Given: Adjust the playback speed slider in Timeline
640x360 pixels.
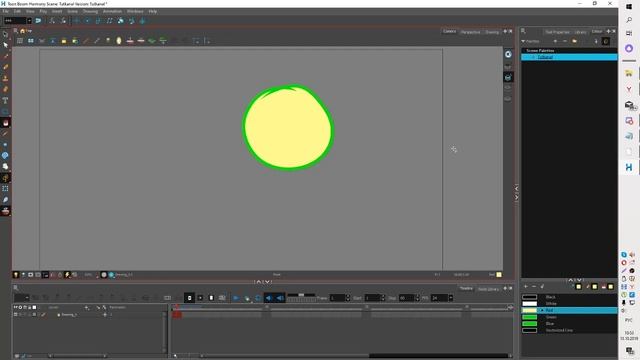Looking at the screenshot, I should point(301,295).
